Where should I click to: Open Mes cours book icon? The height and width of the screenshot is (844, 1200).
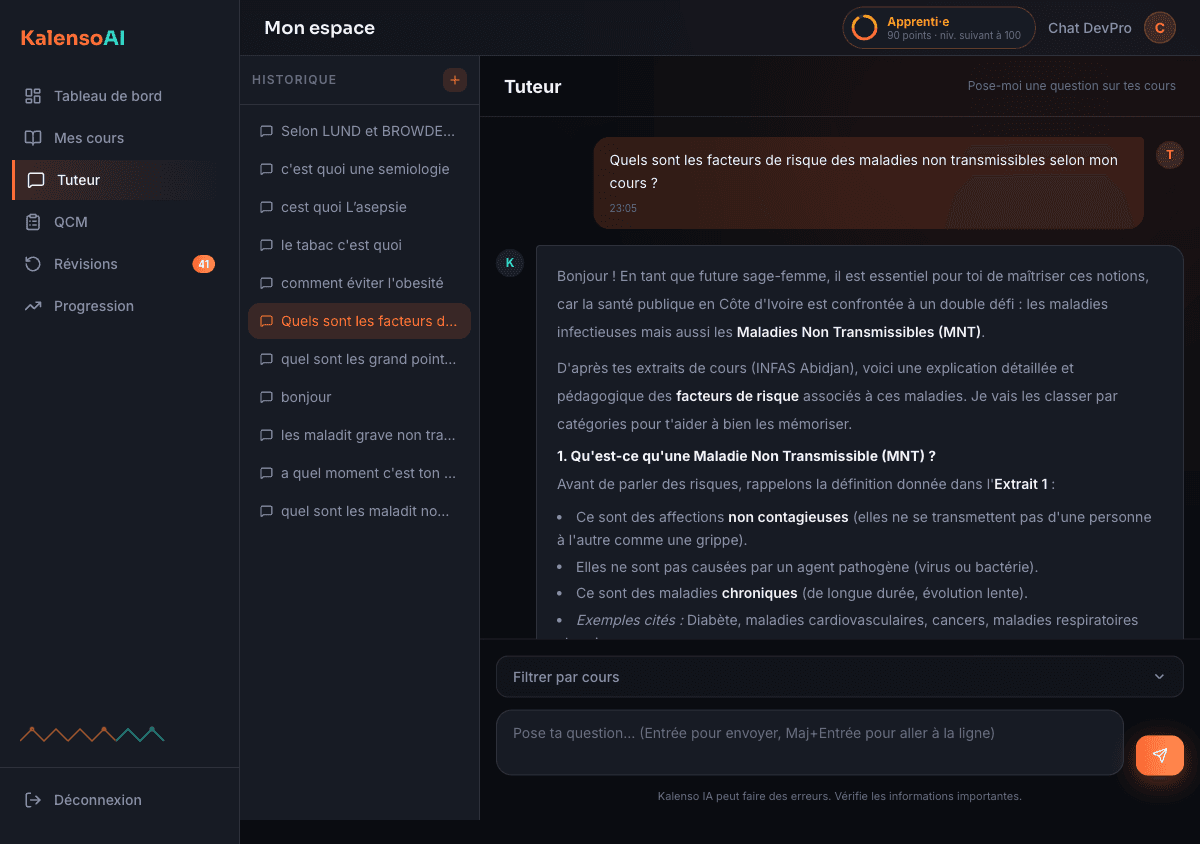(x=33, y=138)
